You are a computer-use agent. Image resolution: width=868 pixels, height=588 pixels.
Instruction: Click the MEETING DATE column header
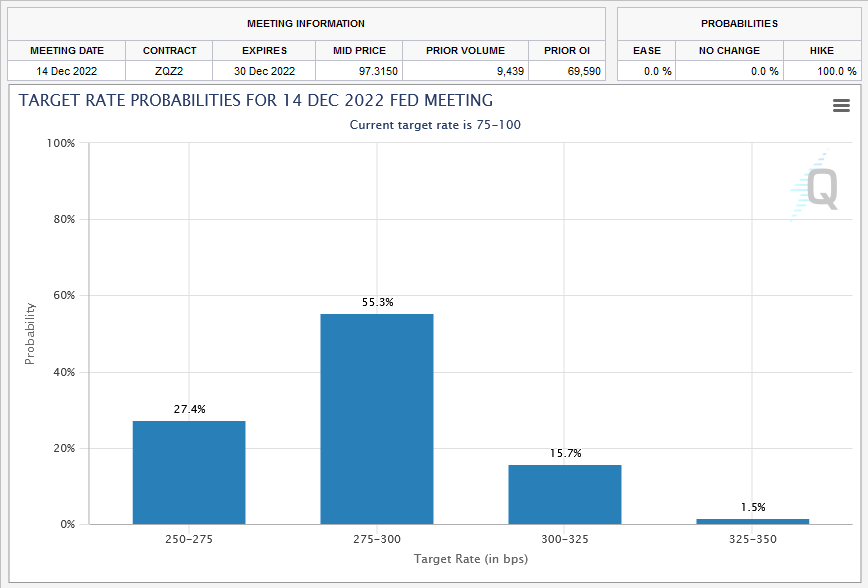66,50
